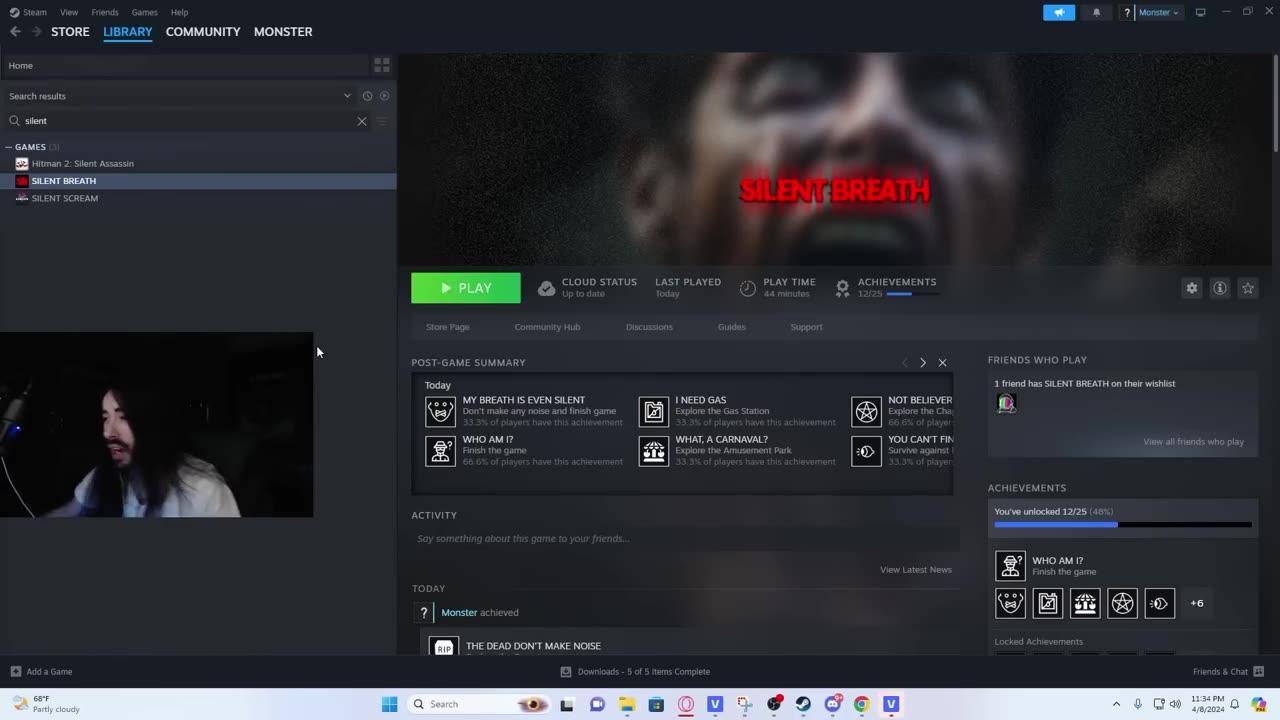
Task: Click the recent games clock icon
Action: point(367,95)
